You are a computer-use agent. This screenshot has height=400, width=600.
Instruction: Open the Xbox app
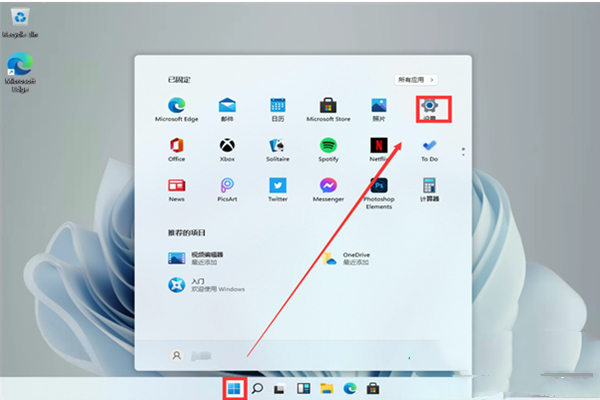click(227, 150)
